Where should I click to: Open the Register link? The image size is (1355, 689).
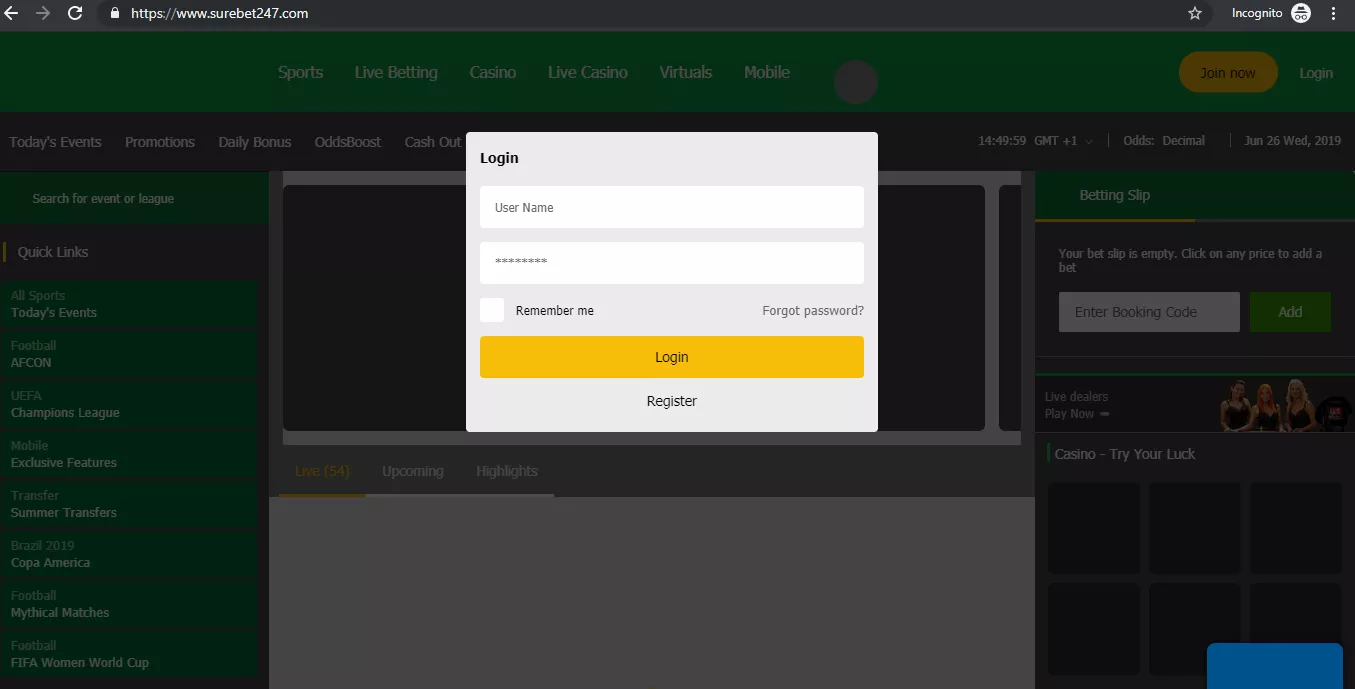(x=671, y=400)
